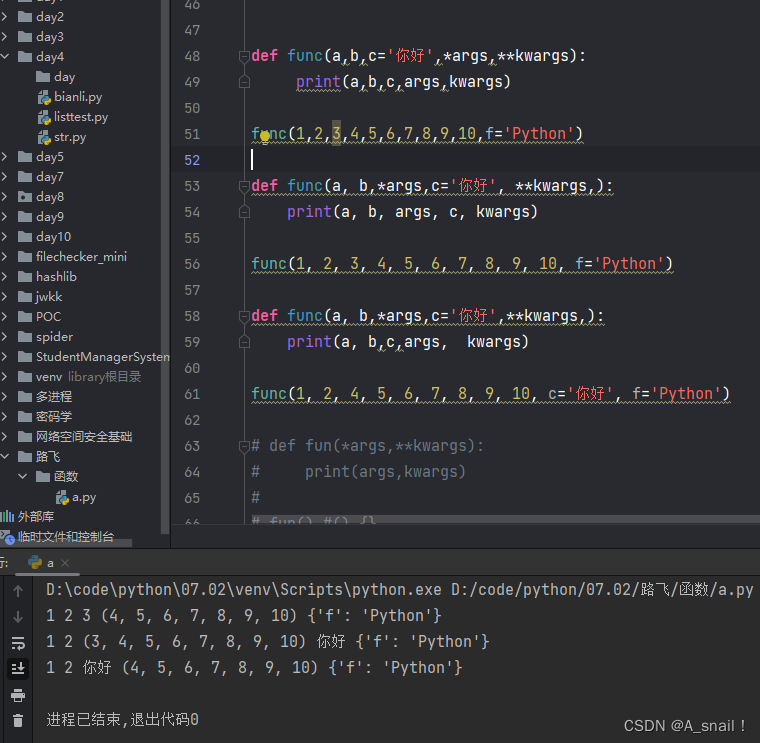Expand the venv library root folder
This screenshot has height=743, width=760.
click(7, 377)
